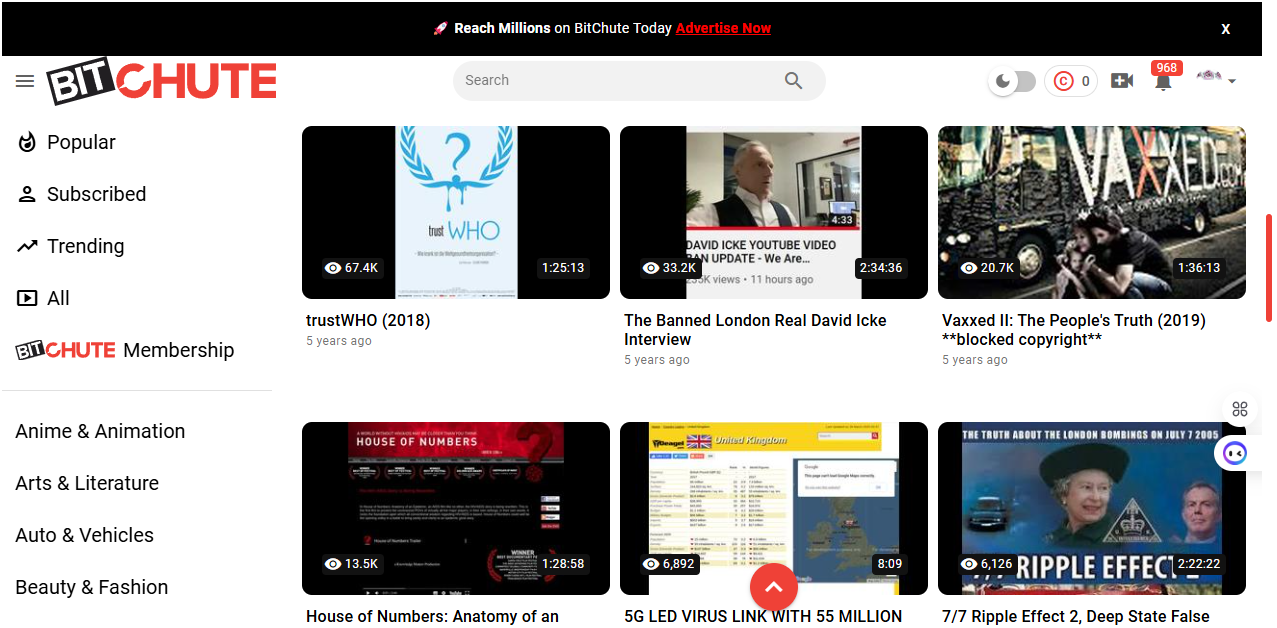Click the grid apps floating icon
The height and width of the screenshot is (628, 1277).
(x=1240, y=409)
